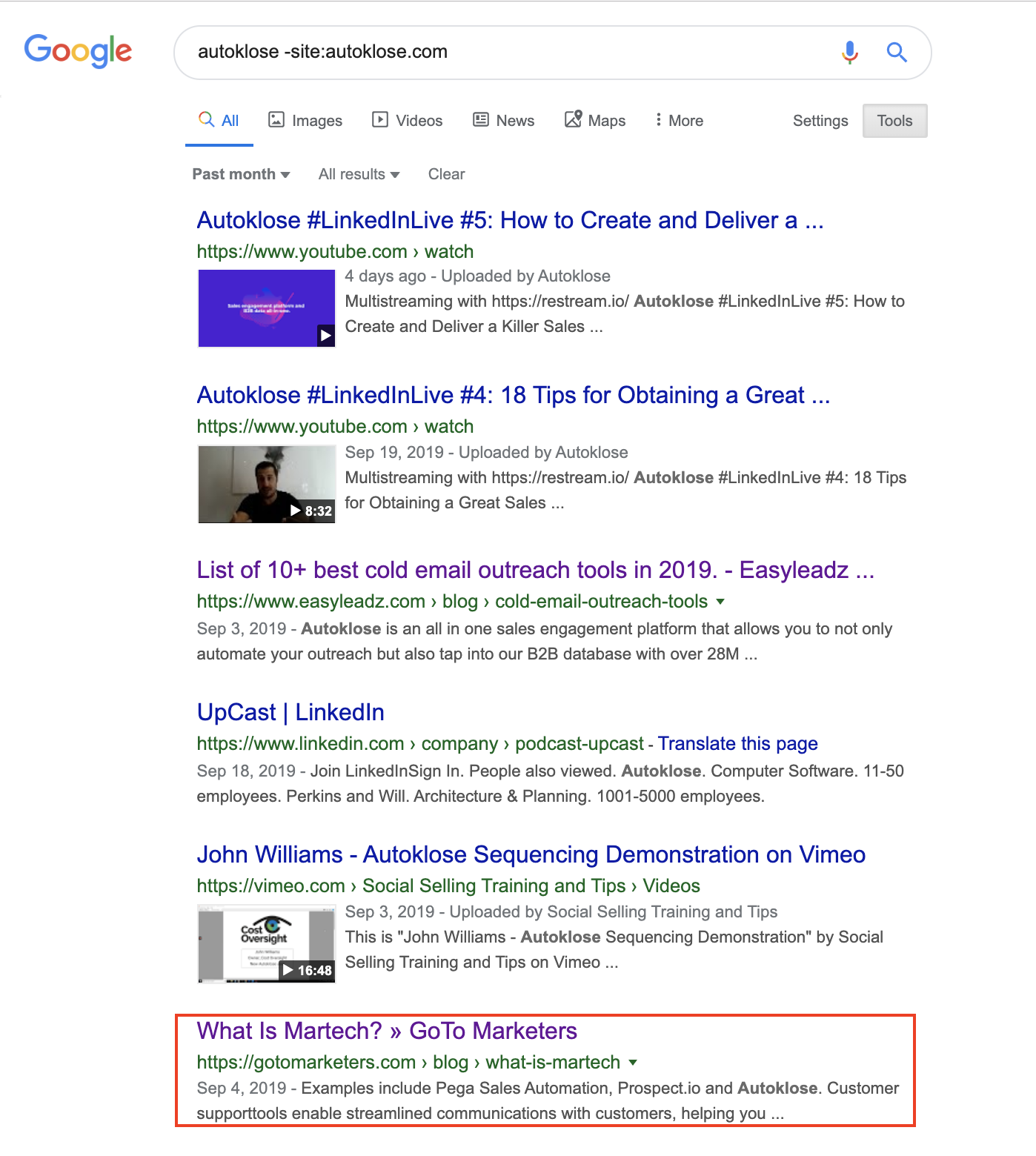1036x1156 pixels.
Task: Toggle the Tools button
Action: click(894, 121)
